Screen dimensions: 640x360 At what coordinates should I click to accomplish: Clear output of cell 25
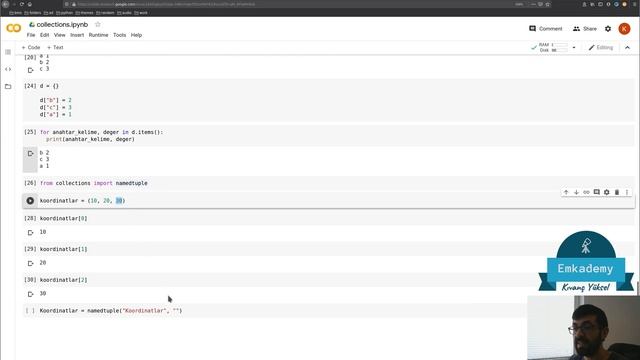(30, 153)
